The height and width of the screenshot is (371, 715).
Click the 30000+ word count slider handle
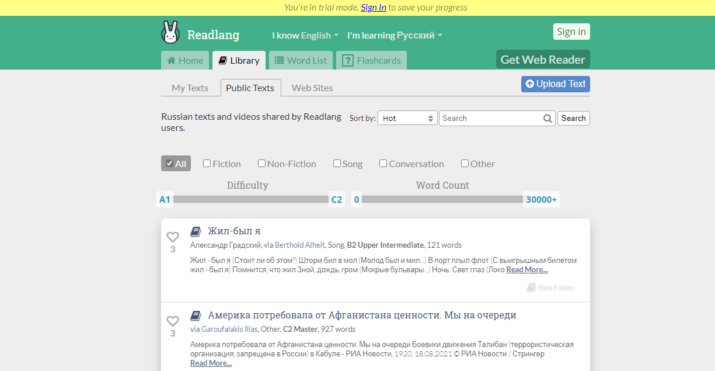point(541,200)
